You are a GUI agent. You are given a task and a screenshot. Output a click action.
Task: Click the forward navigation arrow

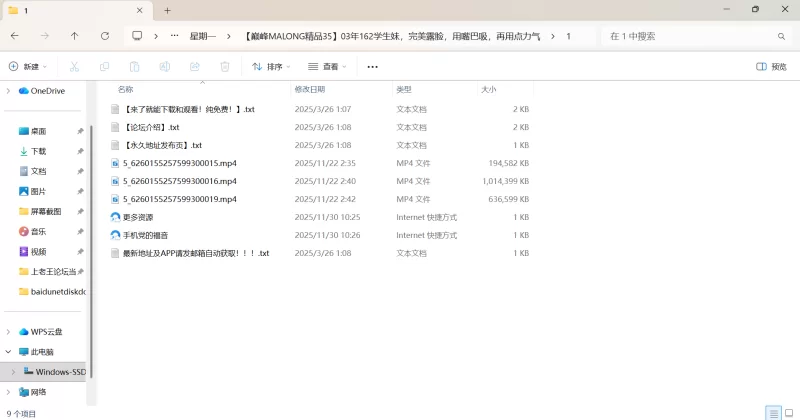[x=45, y=36]
